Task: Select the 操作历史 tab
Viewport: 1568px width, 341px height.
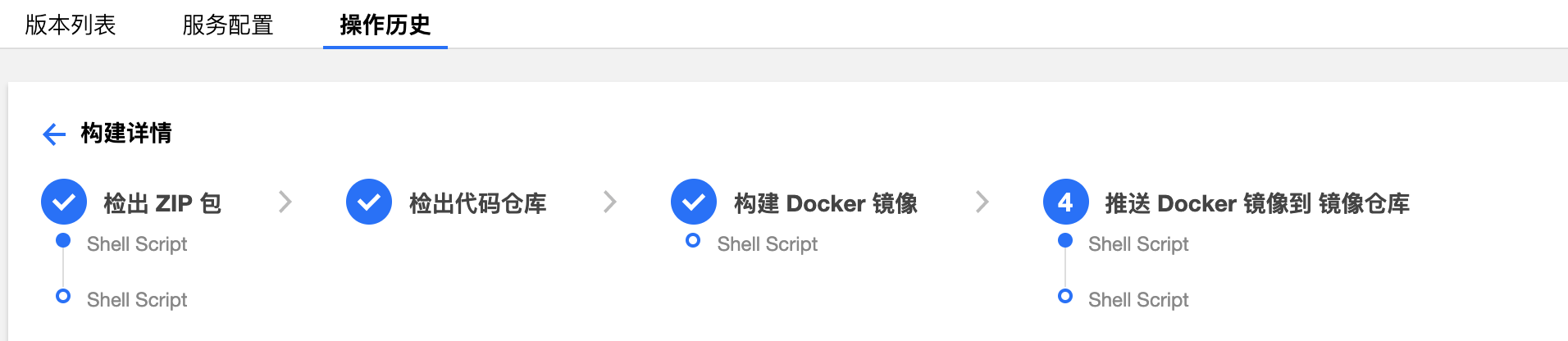Action: point(385,25)
